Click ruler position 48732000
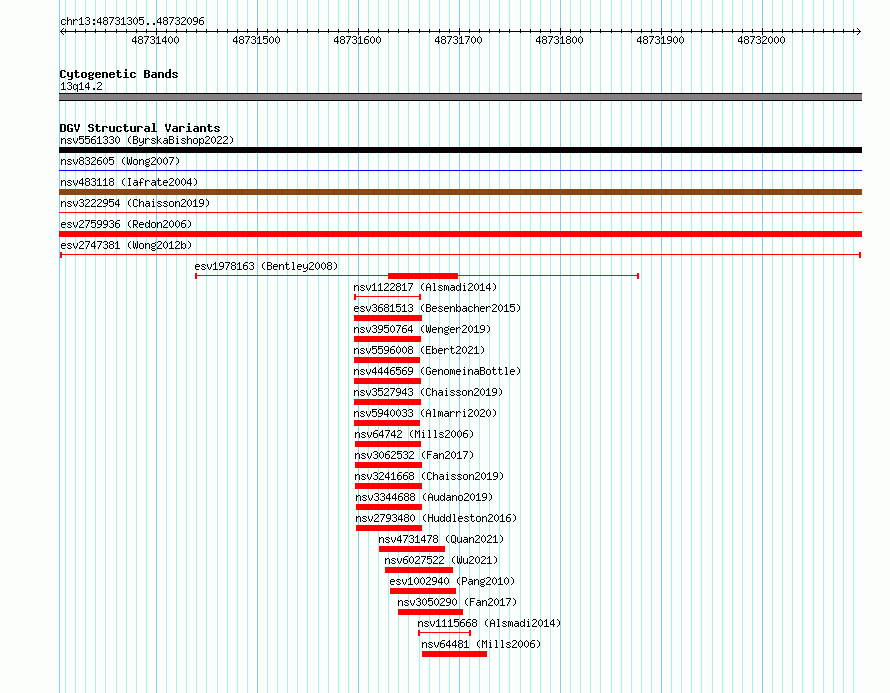890x693 pixels. tap(761, 40)
